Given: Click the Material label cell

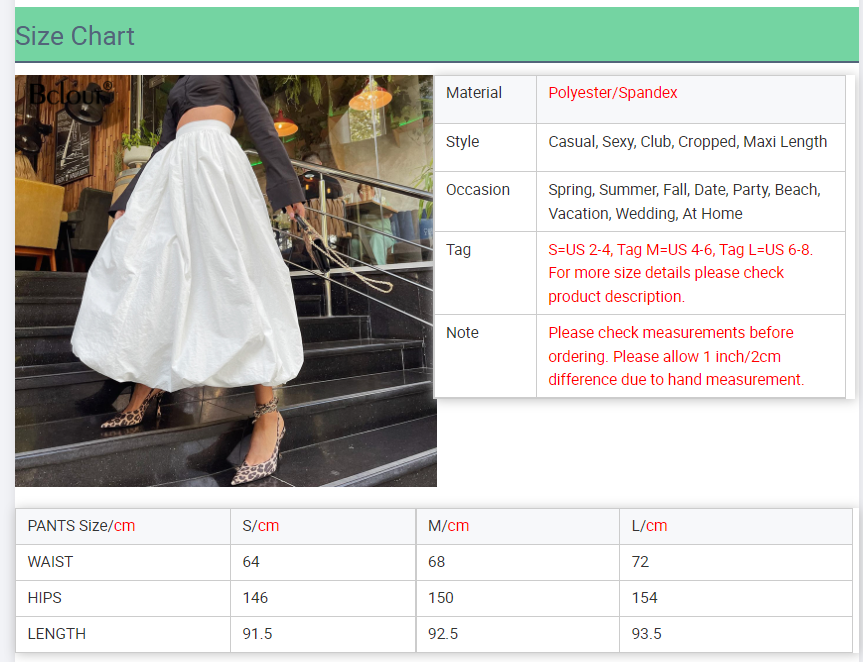Looking at the screenshot, I should pyautogui.click(x=474, y=93).
